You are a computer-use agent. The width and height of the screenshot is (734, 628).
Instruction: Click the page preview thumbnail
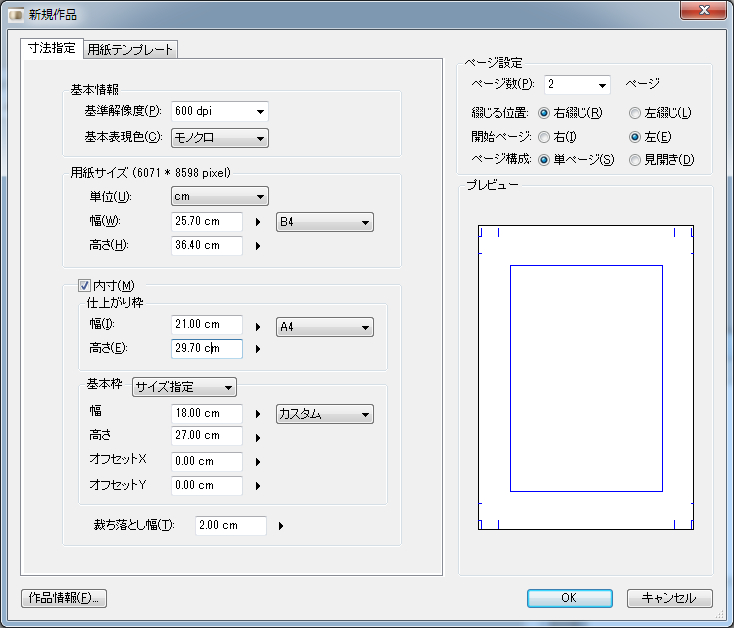click(586, 378)
